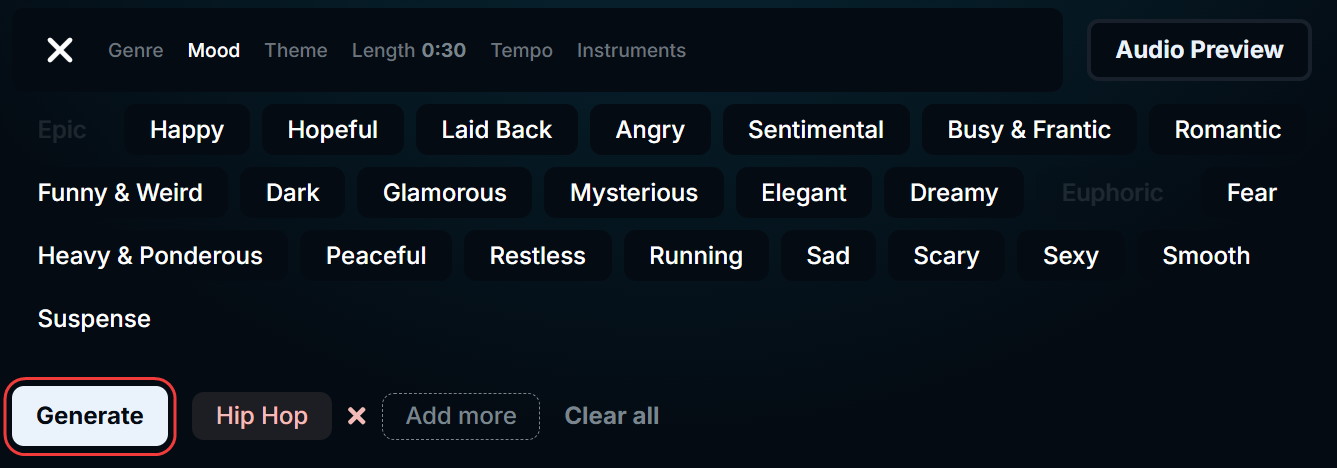Enable the Mysterious mood option
Image resolution: width=1337 pixels, height=468 pixels.
(x=634, y=193)
